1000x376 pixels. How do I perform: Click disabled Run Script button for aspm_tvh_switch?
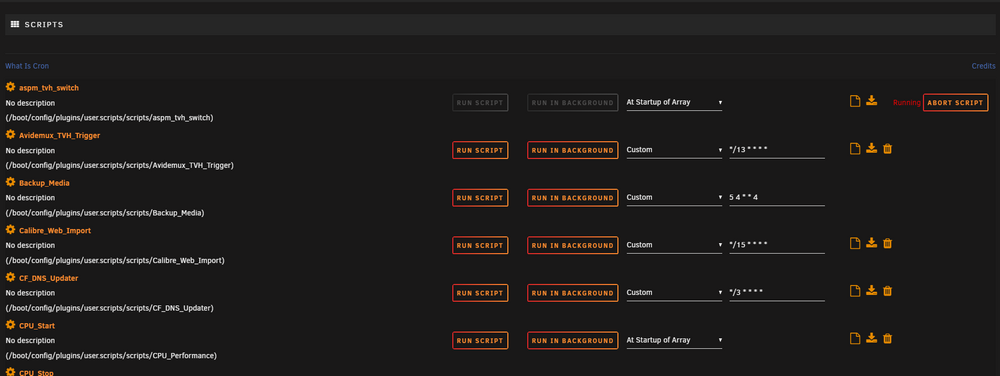pyautogui.click(x=480, y=103)
